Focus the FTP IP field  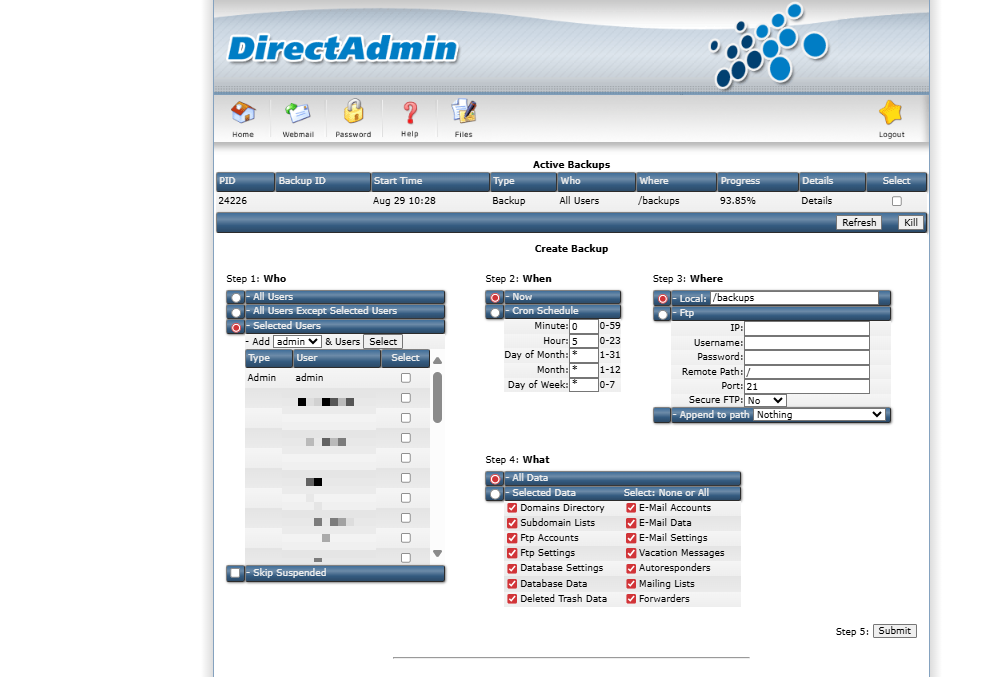click(806, 328)
